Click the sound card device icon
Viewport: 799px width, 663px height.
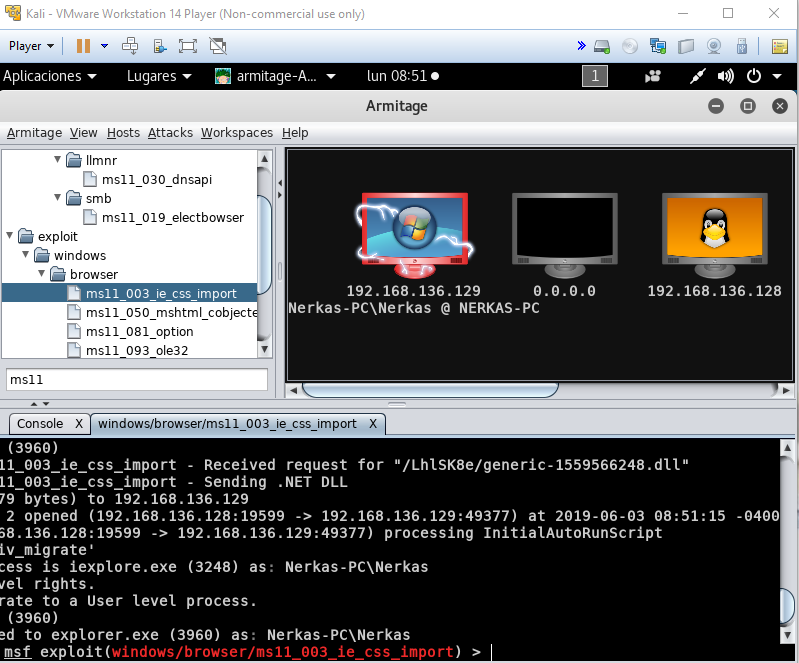(686, 46)
